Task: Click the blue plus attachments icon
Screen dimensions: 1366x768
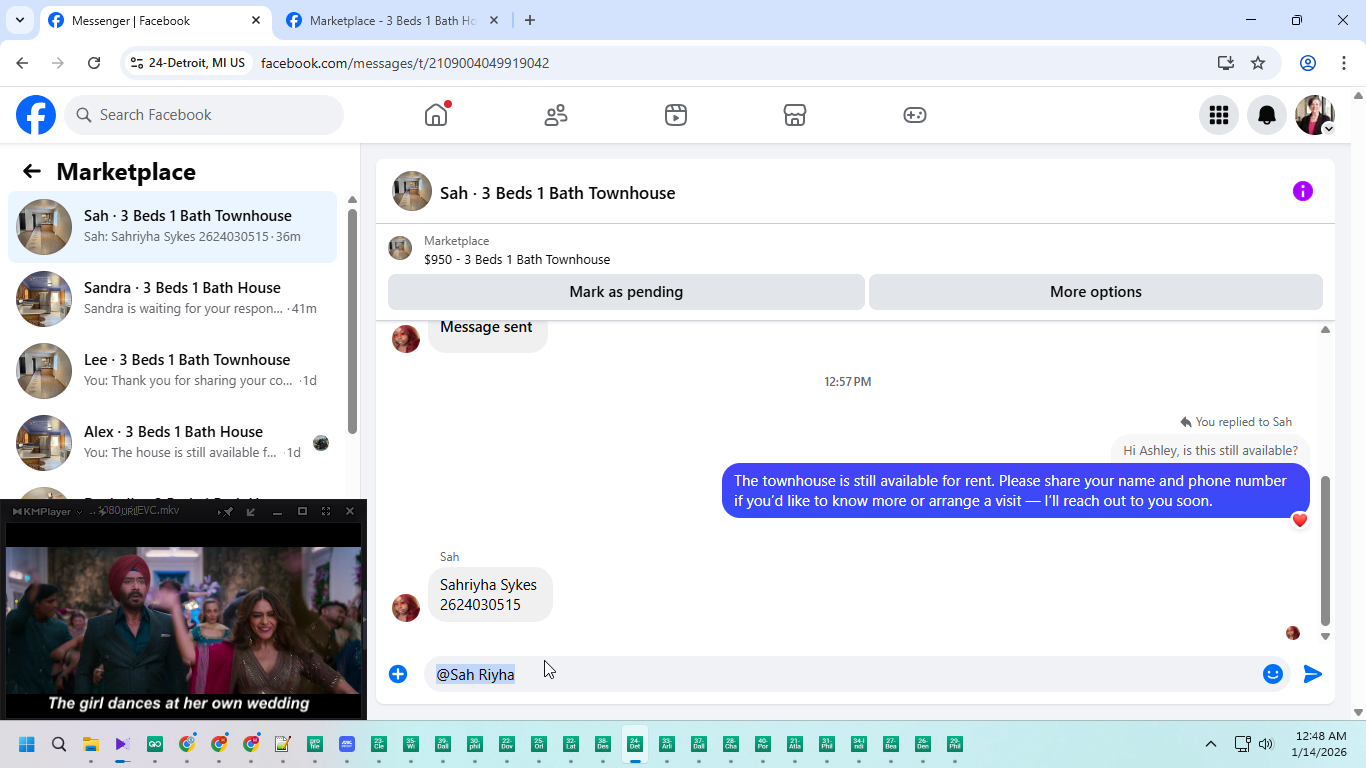Action: [x=398, y=674]
